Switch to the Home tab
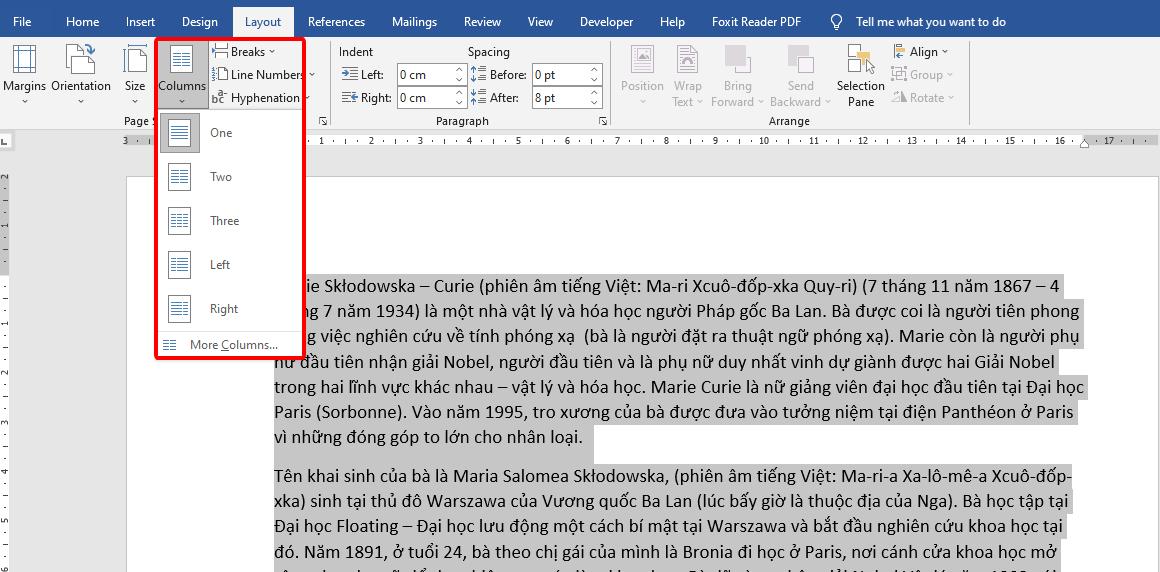The width and height of the screenshot is (1160, 572). click(x=82, y=22)
